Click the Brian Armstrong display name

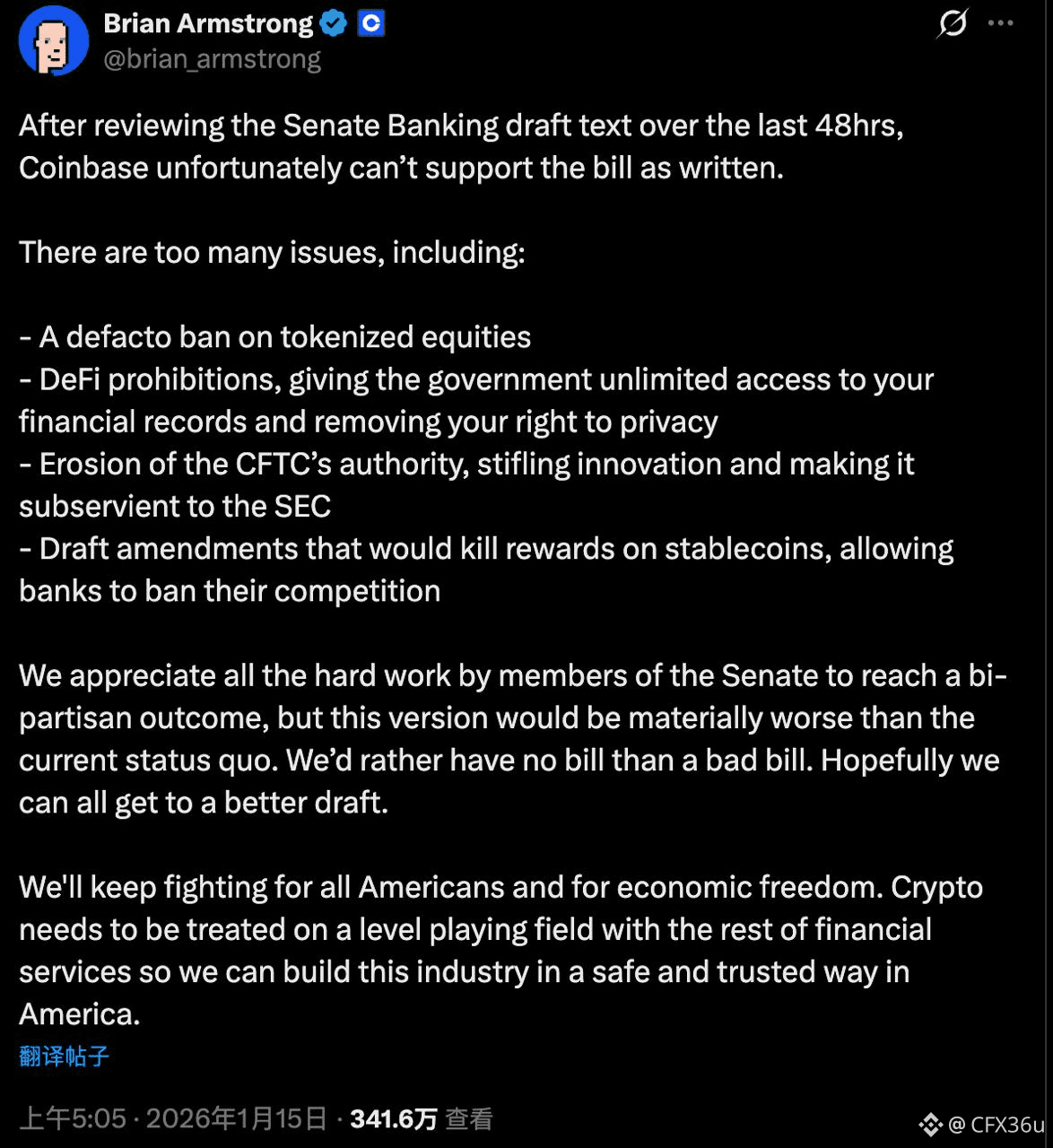click(x=208, y=23)
